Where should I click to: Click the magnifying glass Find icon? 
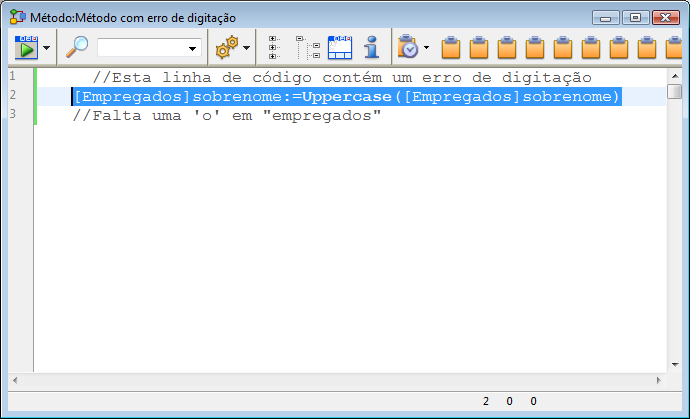click(77, 47)
